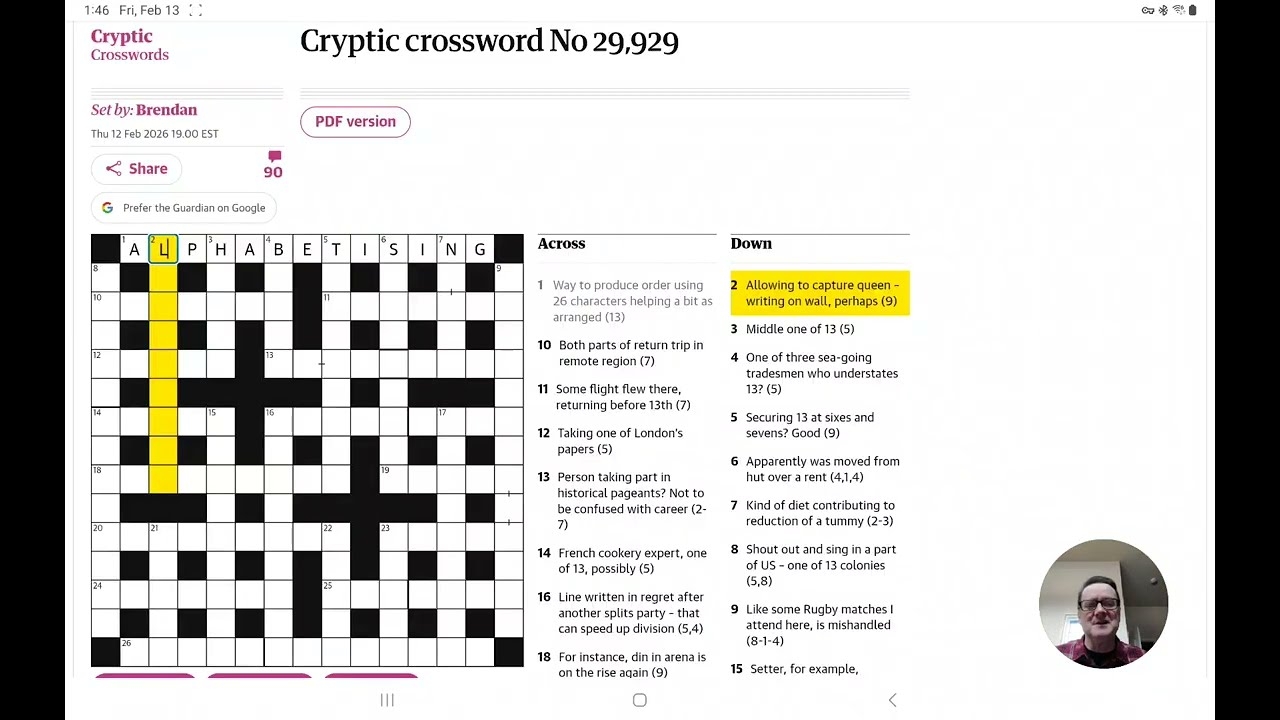
Task: Tap the VPN key icon in the status bar
Action: 1147,10
